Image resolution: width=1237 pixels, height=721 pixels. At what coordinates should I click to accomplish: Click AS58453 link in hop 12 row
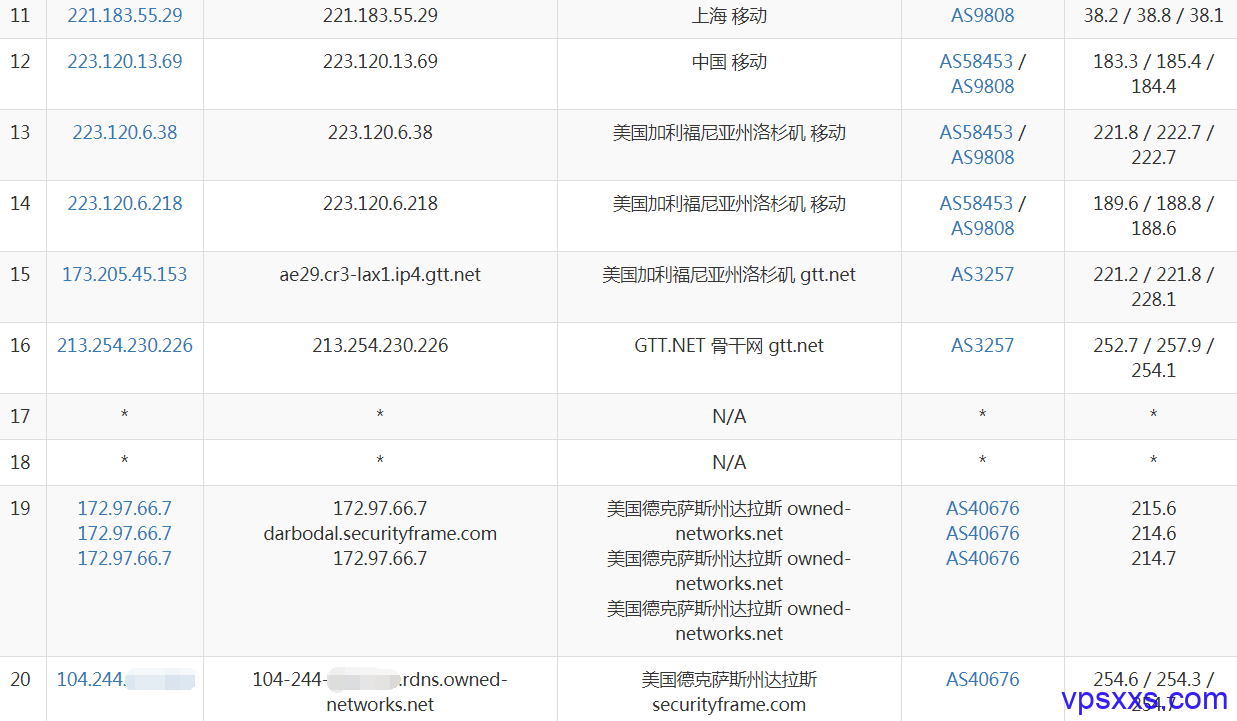pyautogui.click(x=976, y=61)
